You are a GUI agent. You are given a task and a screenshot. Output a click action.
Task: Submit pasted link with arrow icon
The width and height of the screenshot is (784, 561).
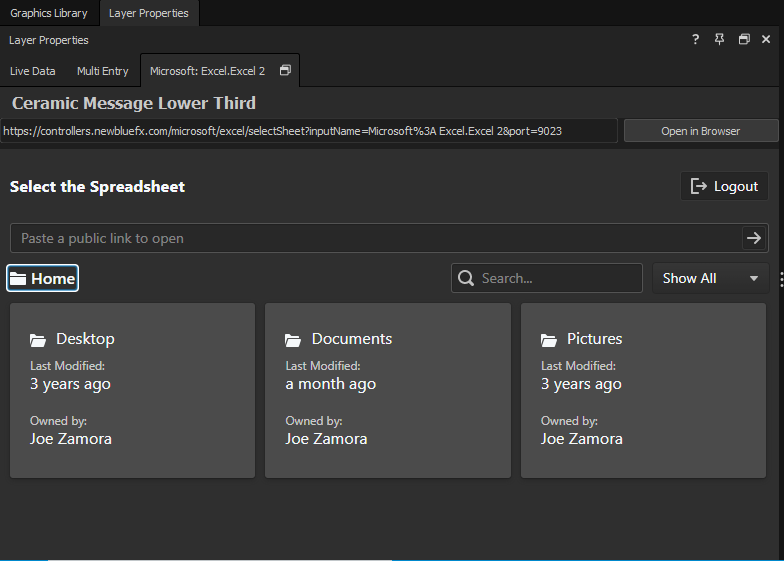click(754, 238)
